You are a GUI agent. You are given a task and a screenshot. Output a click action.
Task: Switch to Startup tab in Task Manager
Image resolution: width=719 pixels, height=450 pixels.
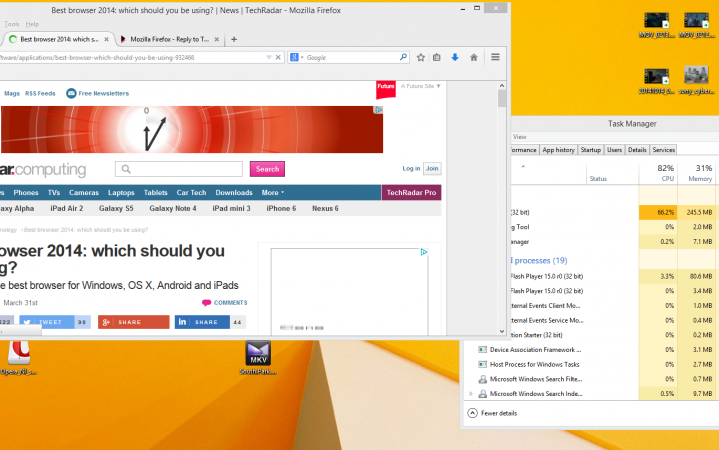591,150
